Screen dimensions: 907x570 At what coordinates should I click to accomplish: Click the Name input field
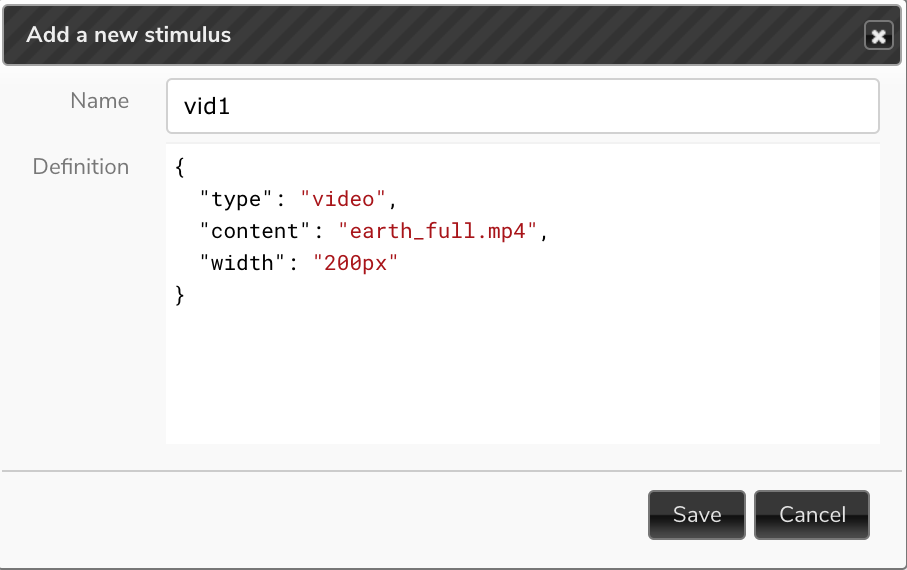pyautogui.click(x=522, y=106)
